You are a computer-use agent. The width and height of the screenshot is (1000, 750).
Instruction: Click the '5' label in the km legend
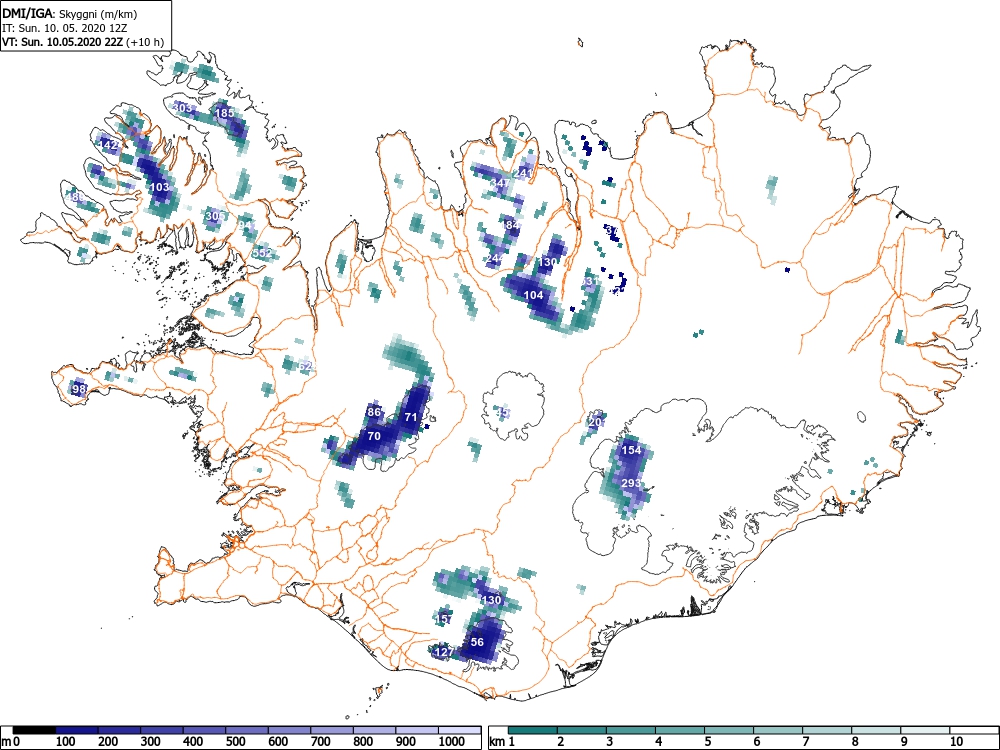(x=707, y=742)
